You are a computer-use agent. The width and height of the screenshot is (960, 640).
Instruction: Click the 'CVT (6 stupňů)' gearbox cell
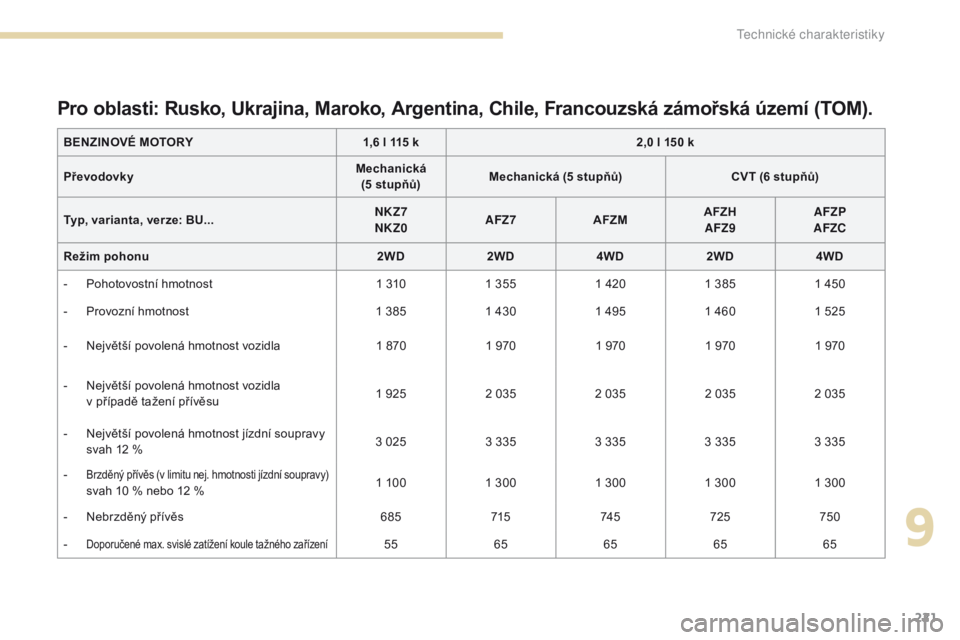coord(774,176)
